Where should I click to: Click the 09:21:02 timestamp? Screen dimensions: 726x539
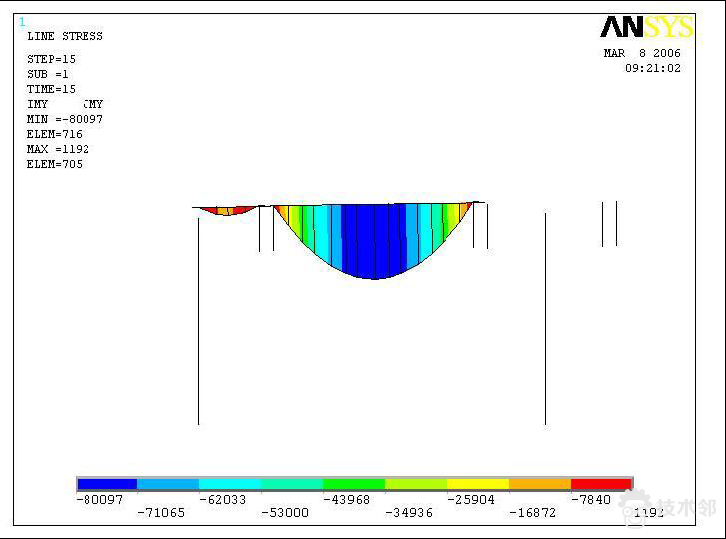point(653,69)
